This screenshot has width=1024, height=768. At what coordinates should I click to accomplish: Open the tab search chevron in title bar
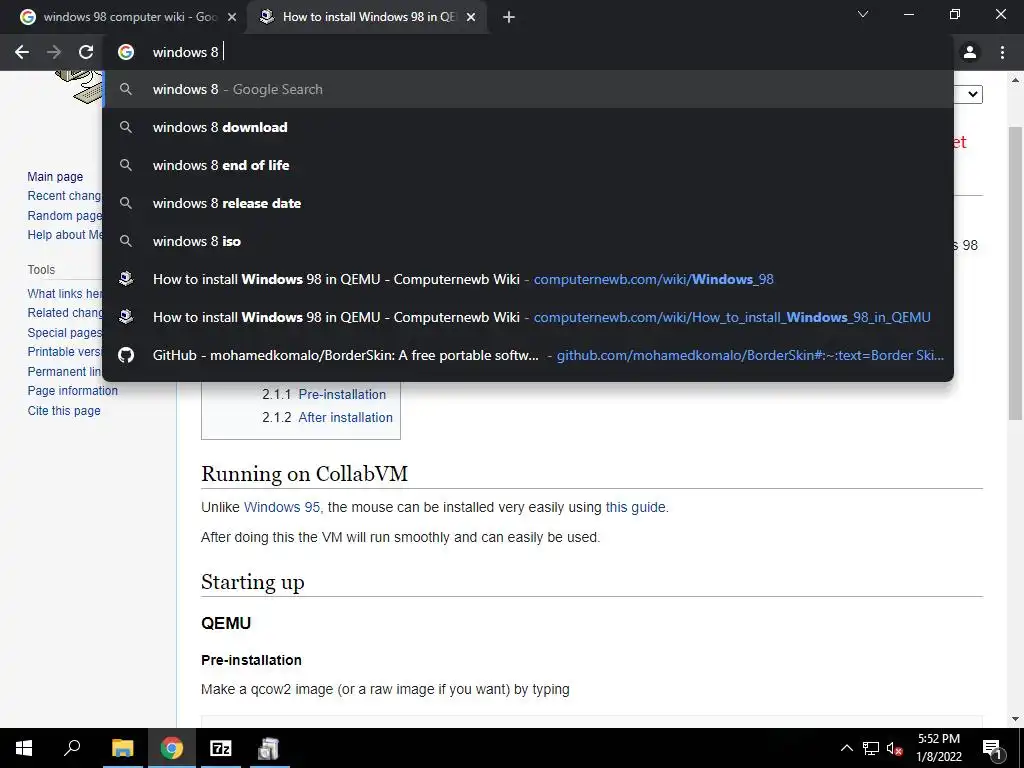pyautogui.click(x=863, y=14)
